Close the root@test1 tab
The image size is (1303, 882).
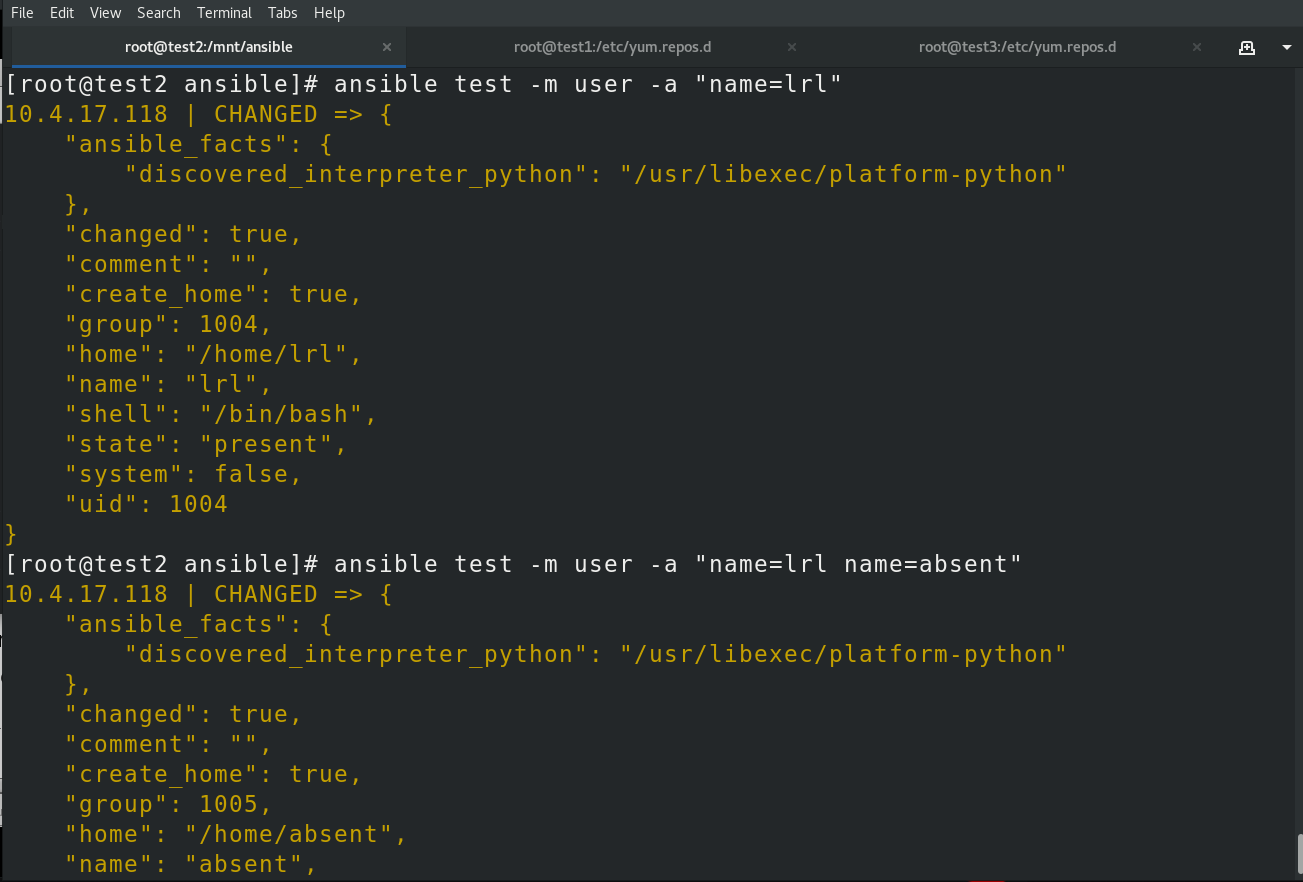pos(792,47)
